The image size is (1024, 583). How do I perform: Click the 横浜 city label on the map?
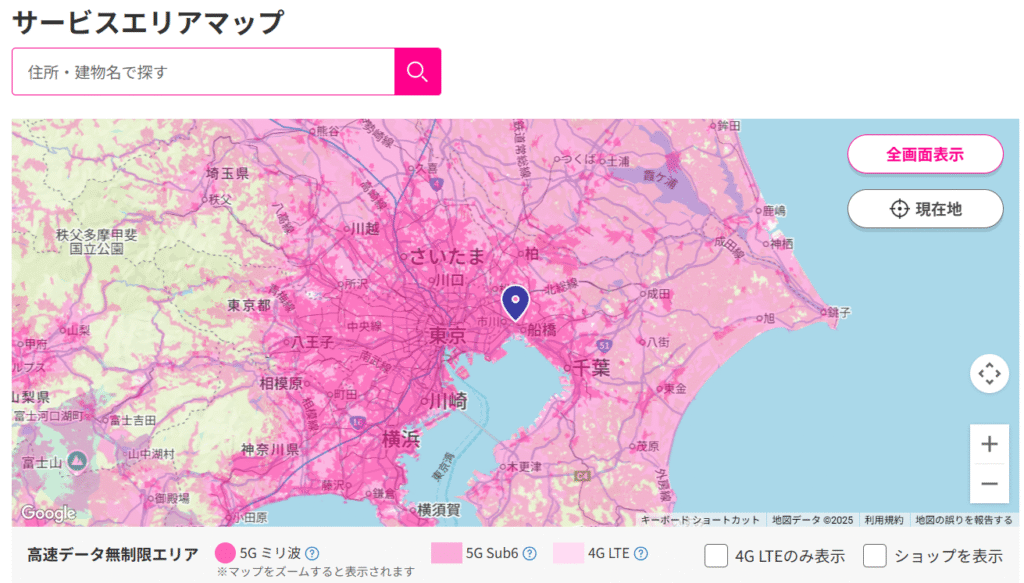coord(401,439)
